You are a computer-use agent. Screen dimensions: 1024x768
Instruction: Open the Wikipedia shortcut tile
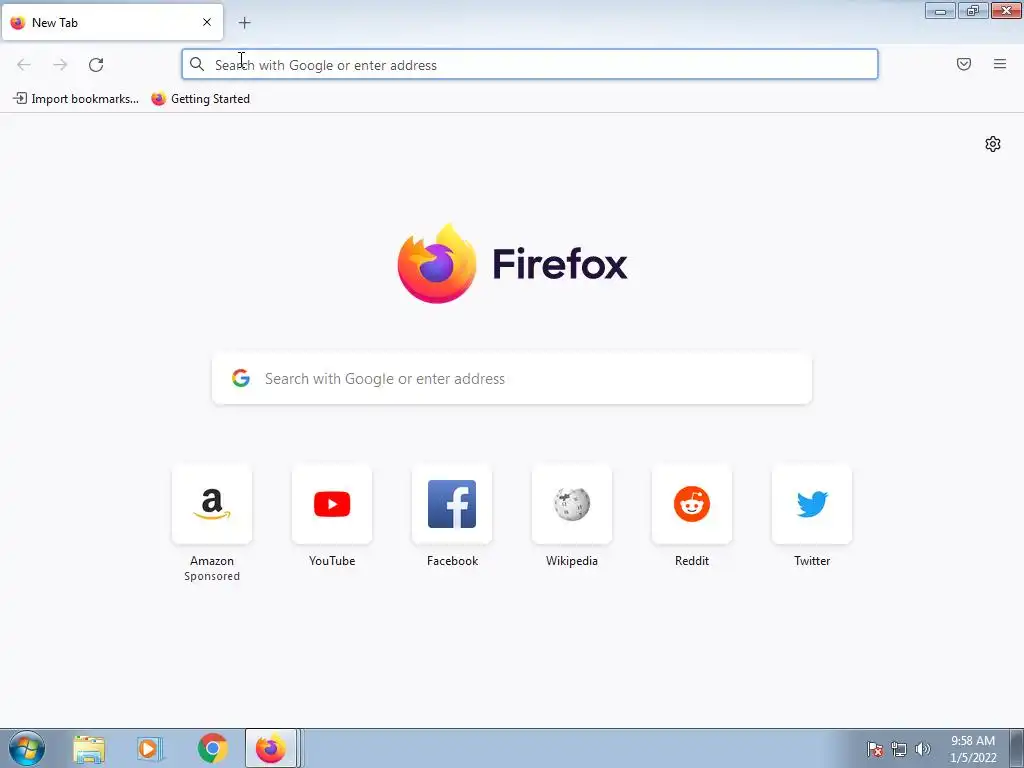coord(572,504)
